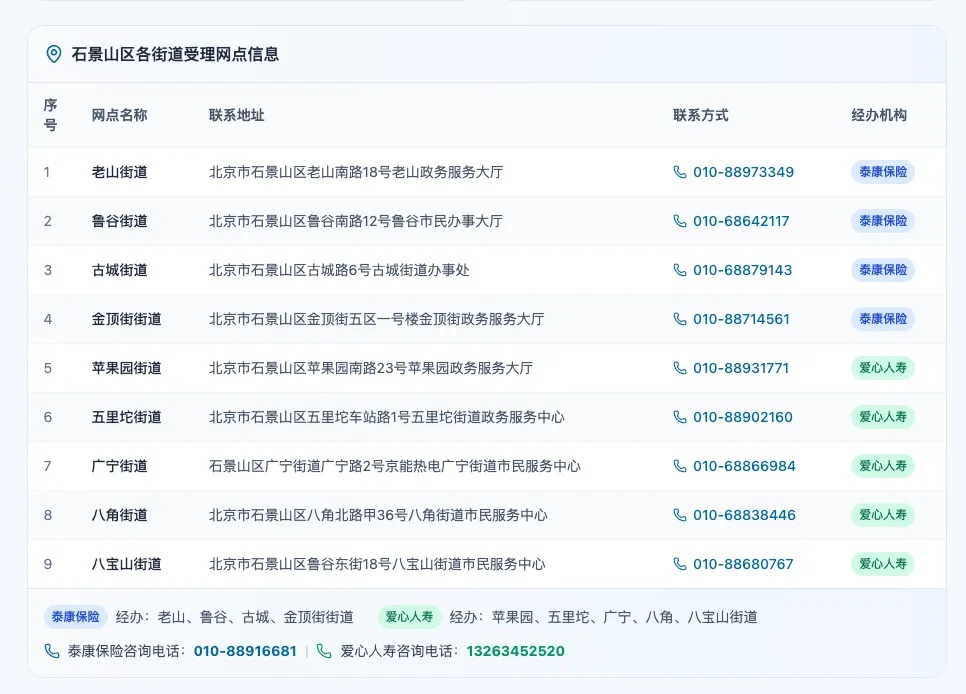The width and height of the screenshot is (966, 694).
Task: Select the 泰康保险 badge in 老山街道 row
Action: point(882,172)
